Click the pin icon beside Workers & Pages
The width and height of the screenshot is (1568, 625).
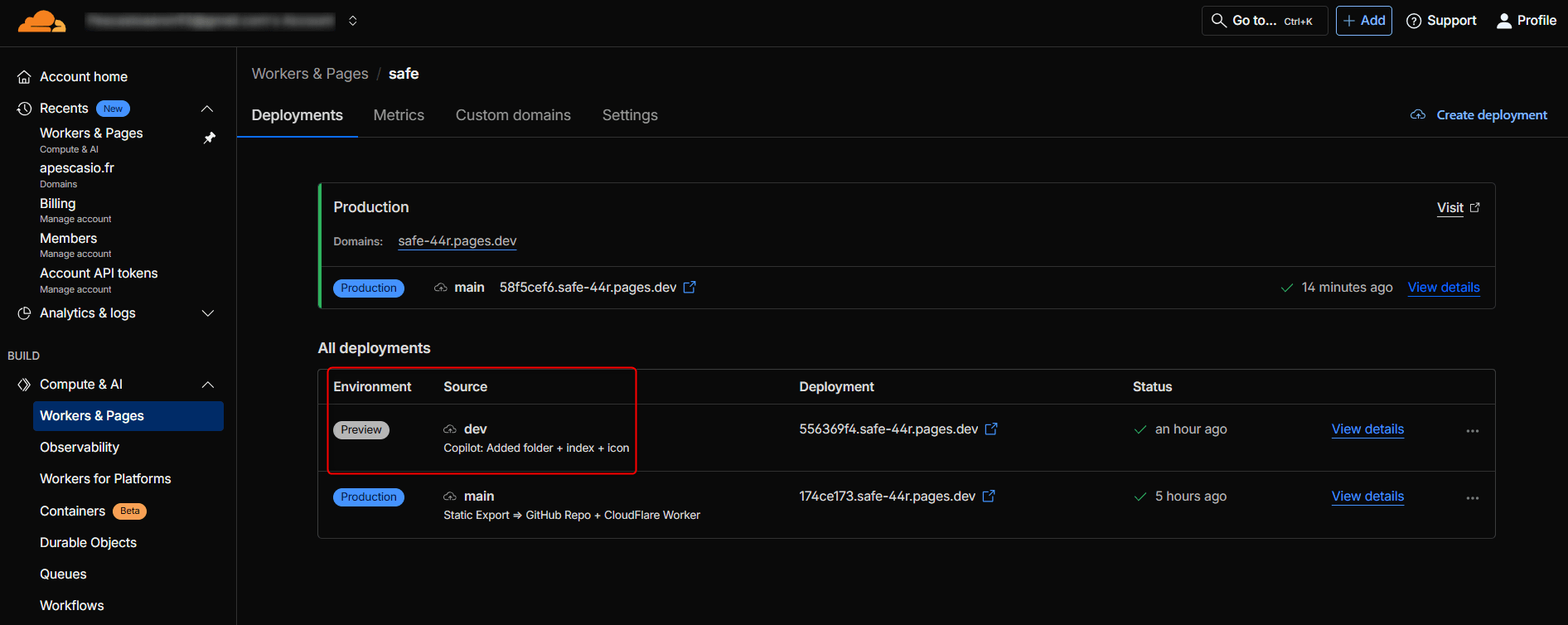tap(210, 138)
